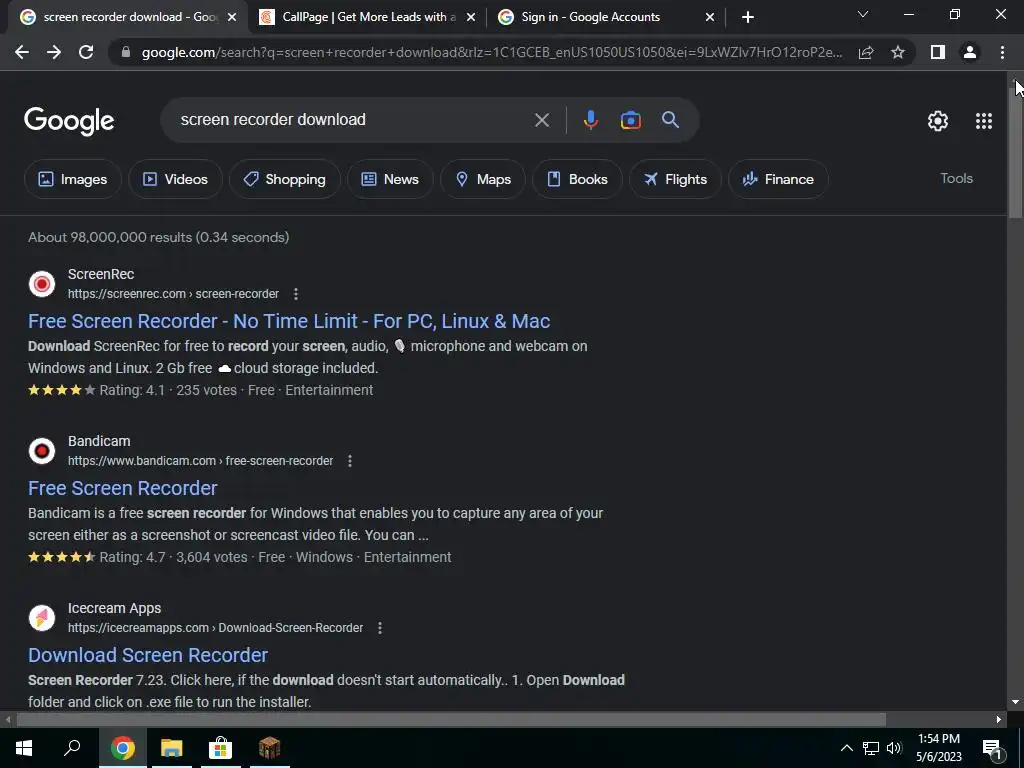Search by image with camera icon
The image size is (1024, 768).
tap(631, 120)
